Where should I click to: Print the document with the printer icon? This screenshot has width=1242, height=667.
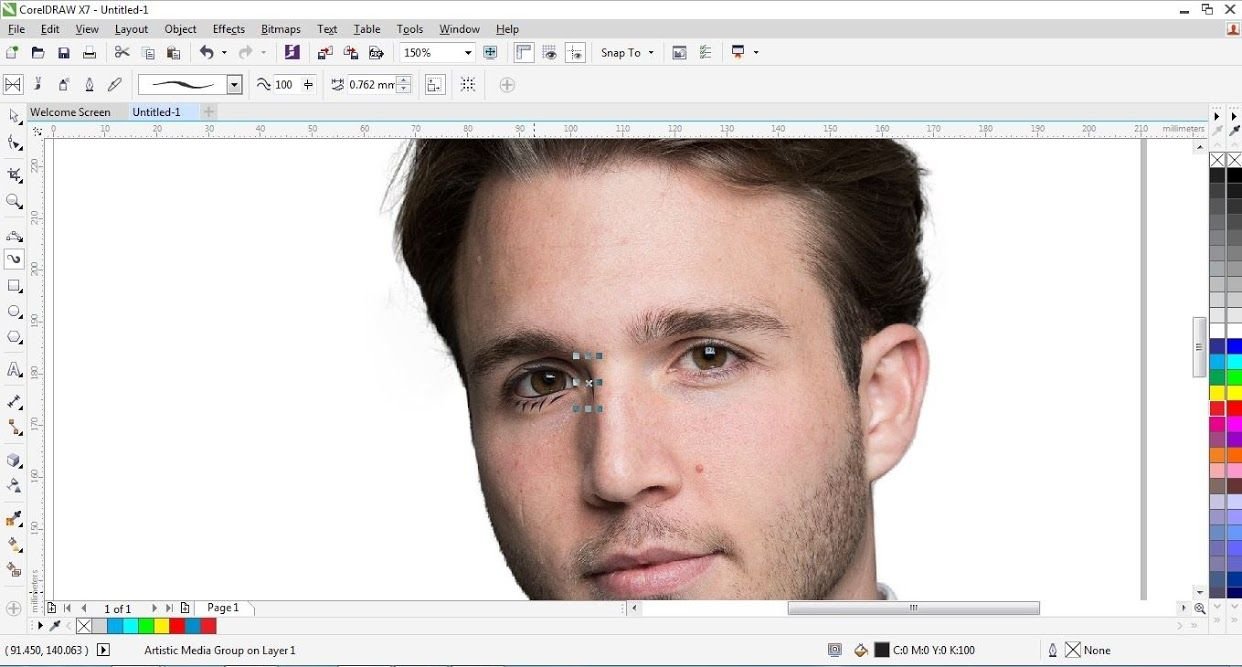(89, 53)
